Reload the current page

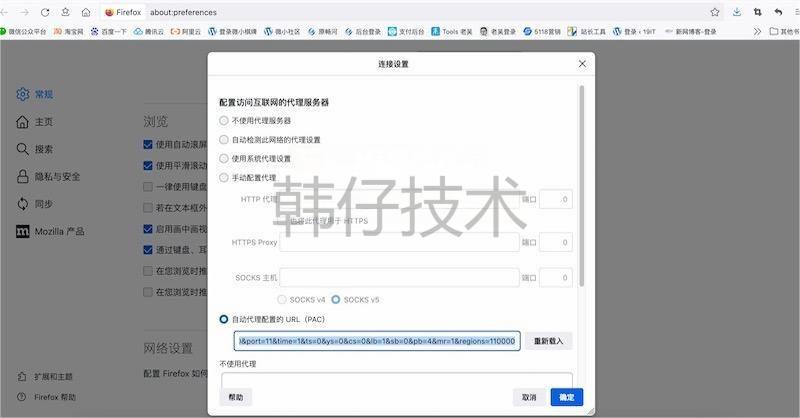point(45,12)
